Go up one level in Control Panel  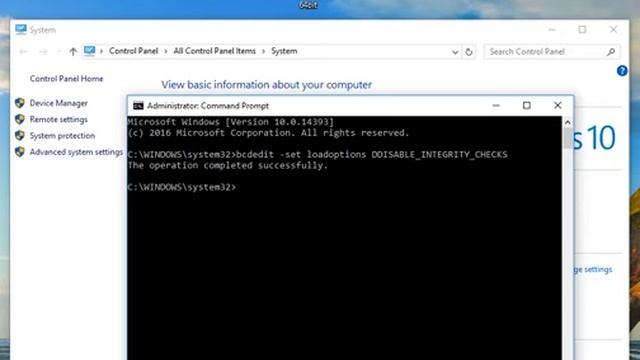click(x=73, y=51)
